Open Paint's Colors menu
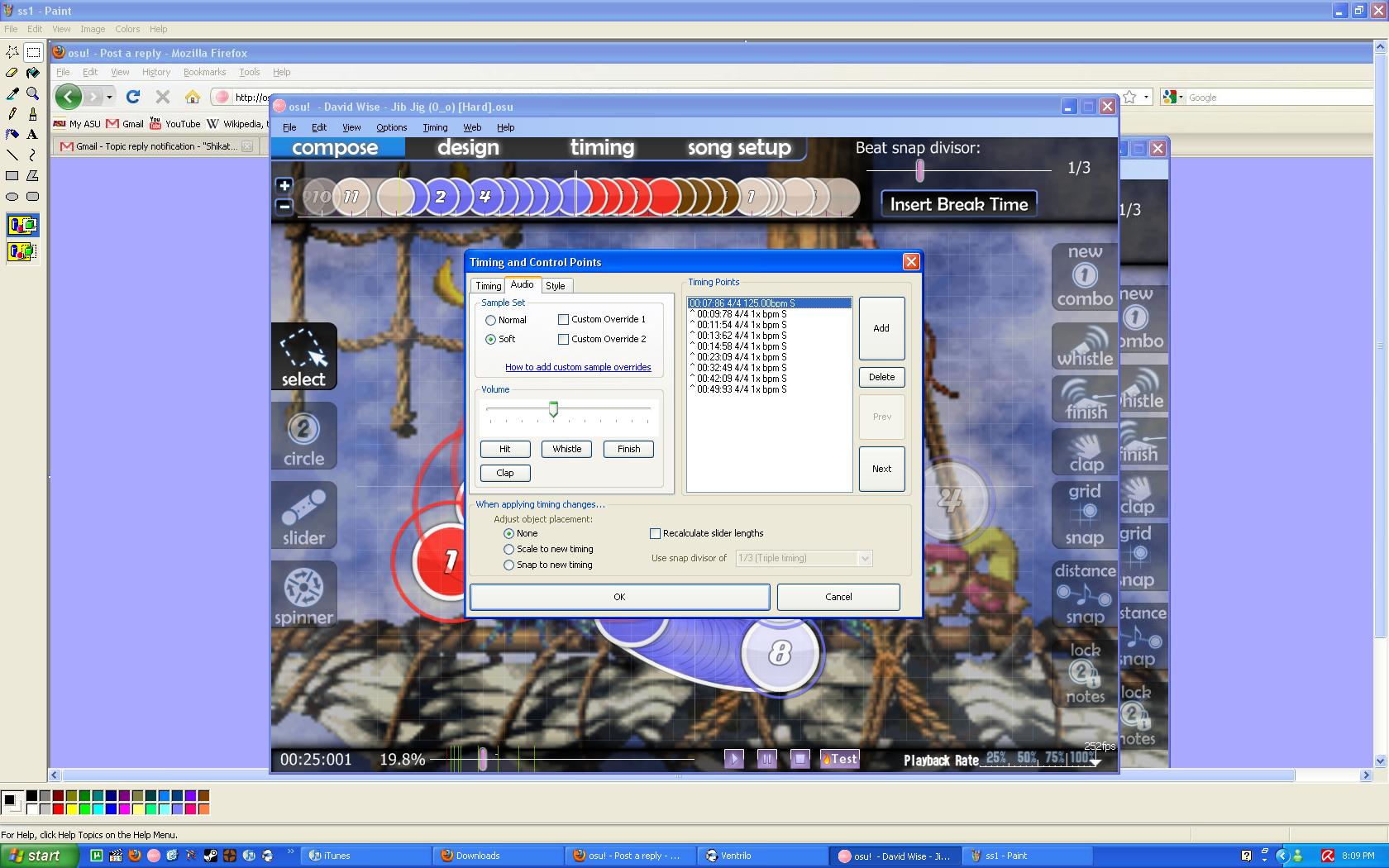The height and width of the screenshot is (868, 1389). click(x=127, y=29)
